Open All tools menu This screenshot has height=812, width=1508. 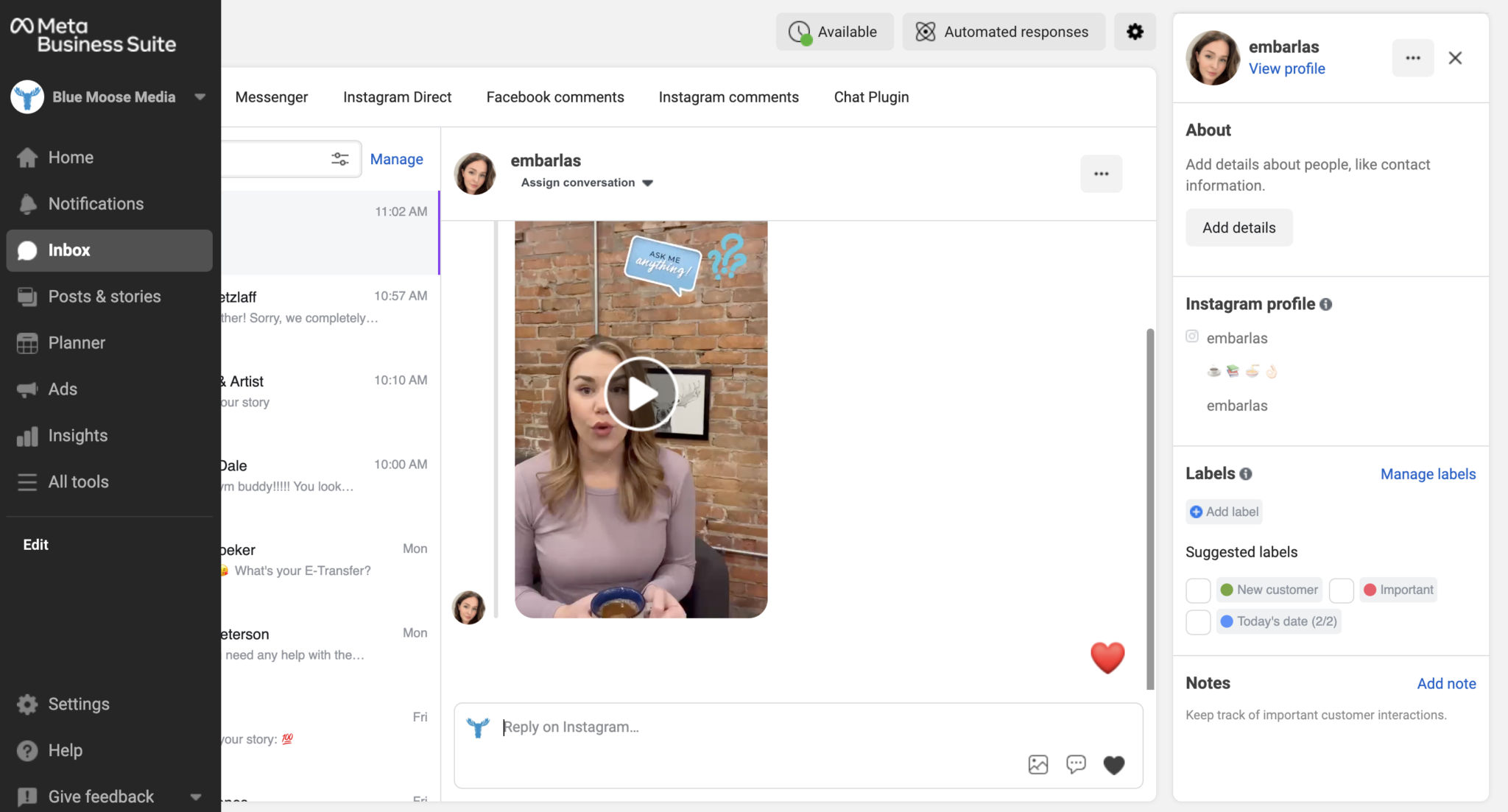109,482
